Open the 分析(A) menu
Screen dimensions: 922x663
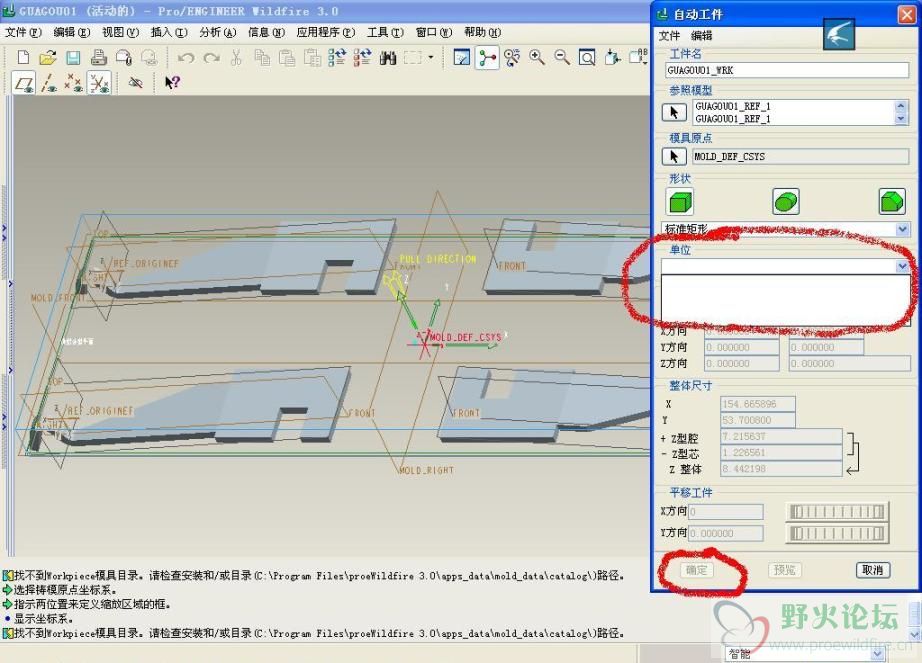[x=218, y=32]
